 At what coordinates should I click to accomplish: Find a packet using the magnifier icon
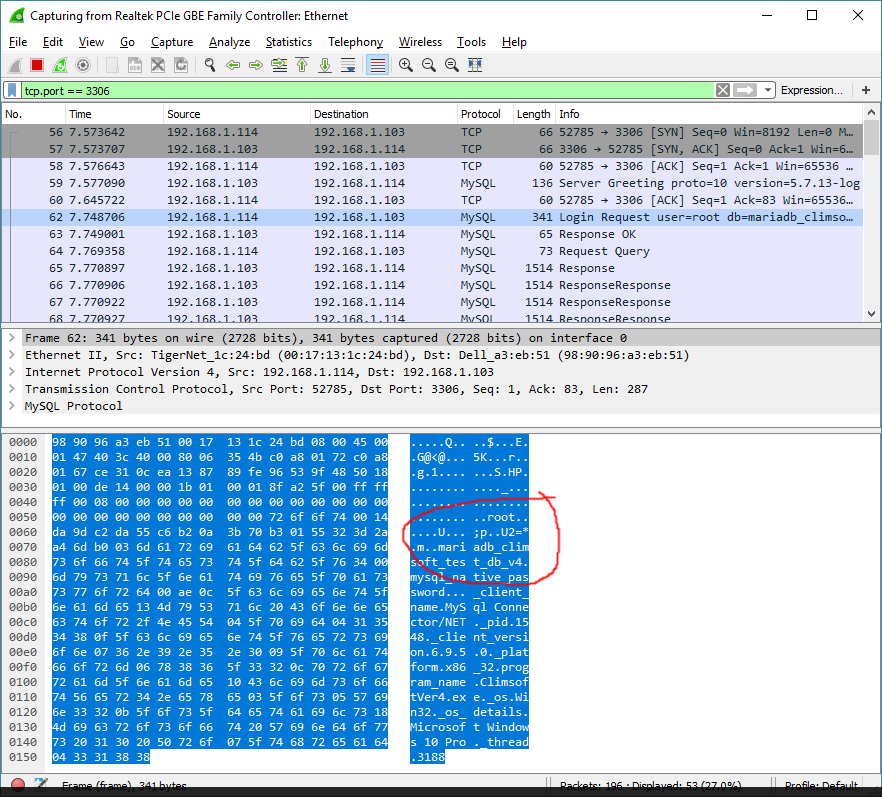[209, 64]
